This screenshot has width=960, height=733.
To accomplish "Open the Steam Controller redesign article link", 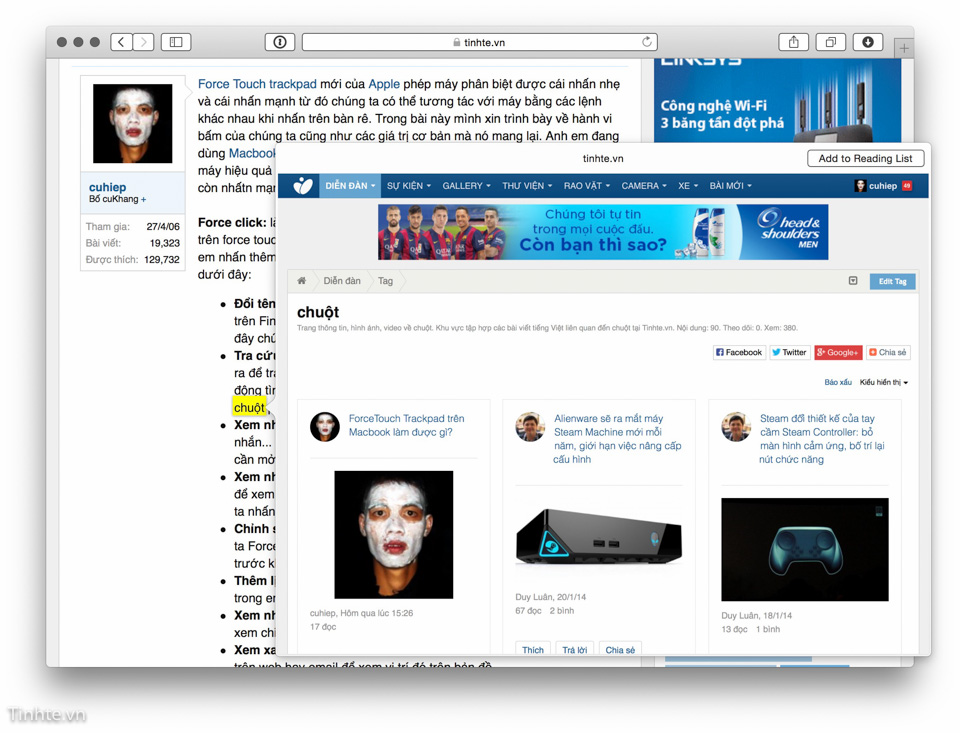I will (x=822, y=438).
